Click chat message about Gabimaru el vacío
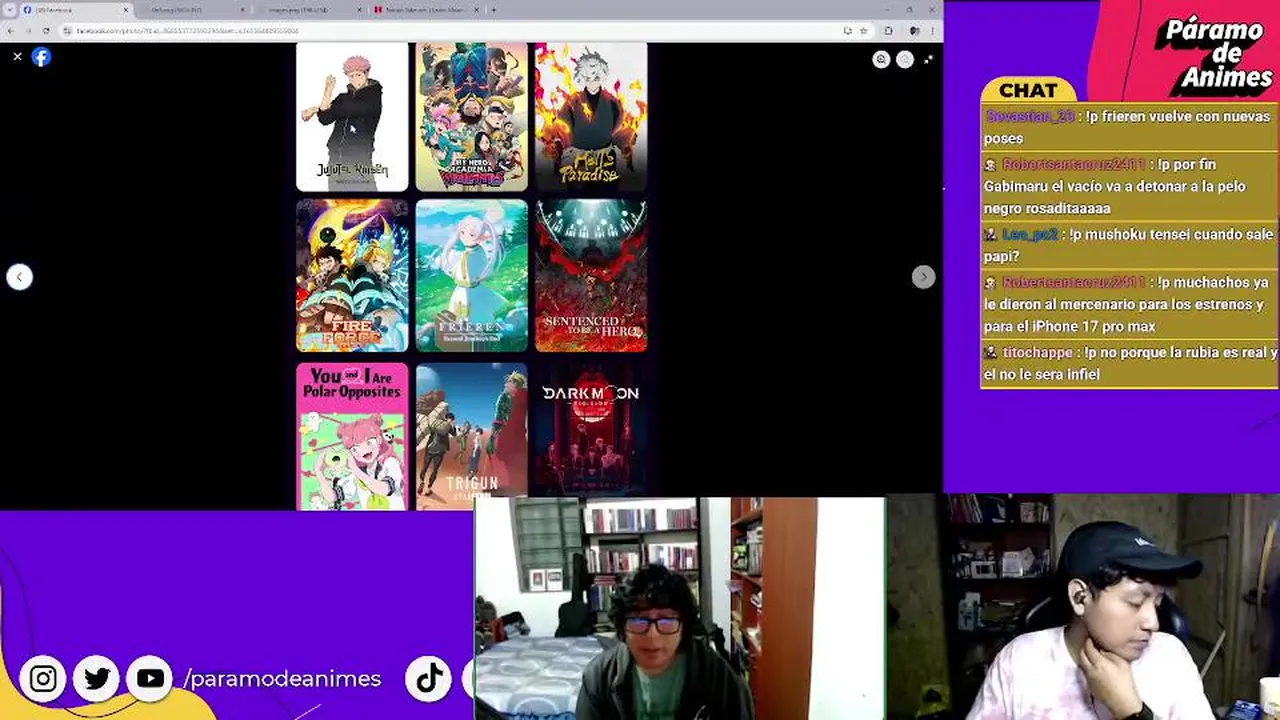1280x720 pixels. [x=1129, y=186]
